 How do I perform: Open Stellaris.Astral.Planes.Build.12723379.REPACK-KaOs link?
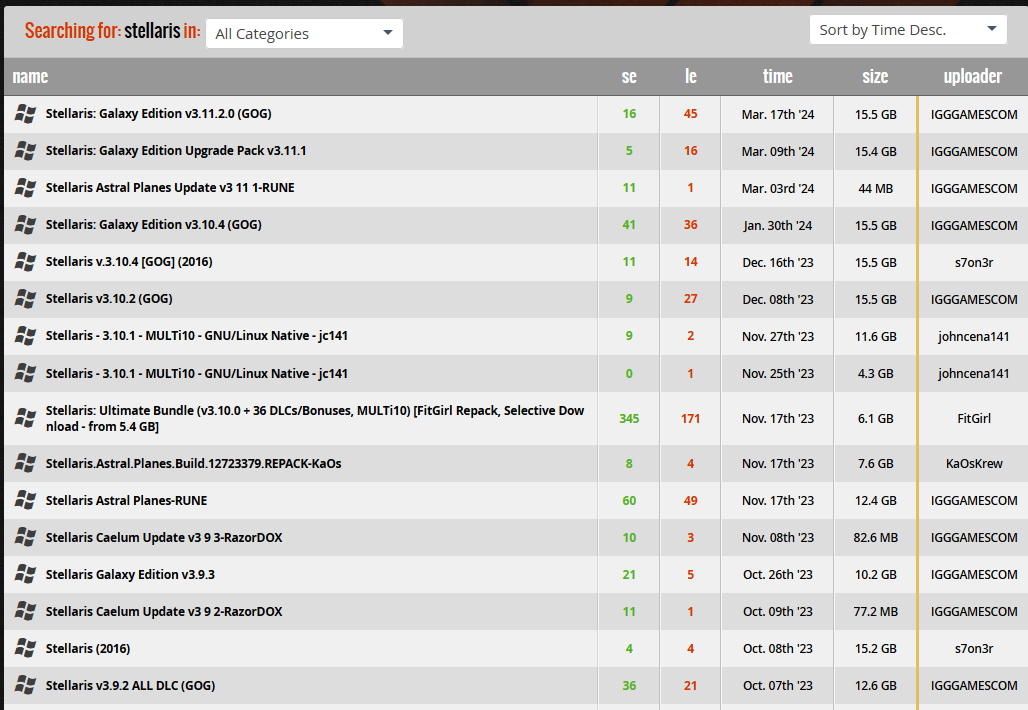(193, 463)
